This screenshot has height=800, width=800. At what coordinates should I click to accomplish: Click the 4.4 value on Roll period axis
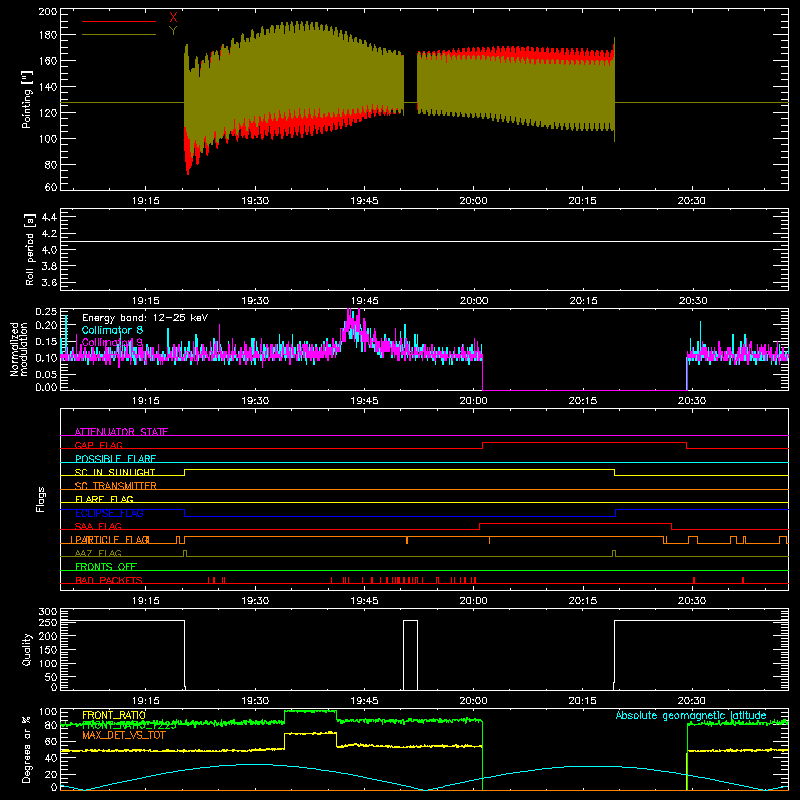pos(49,217)
